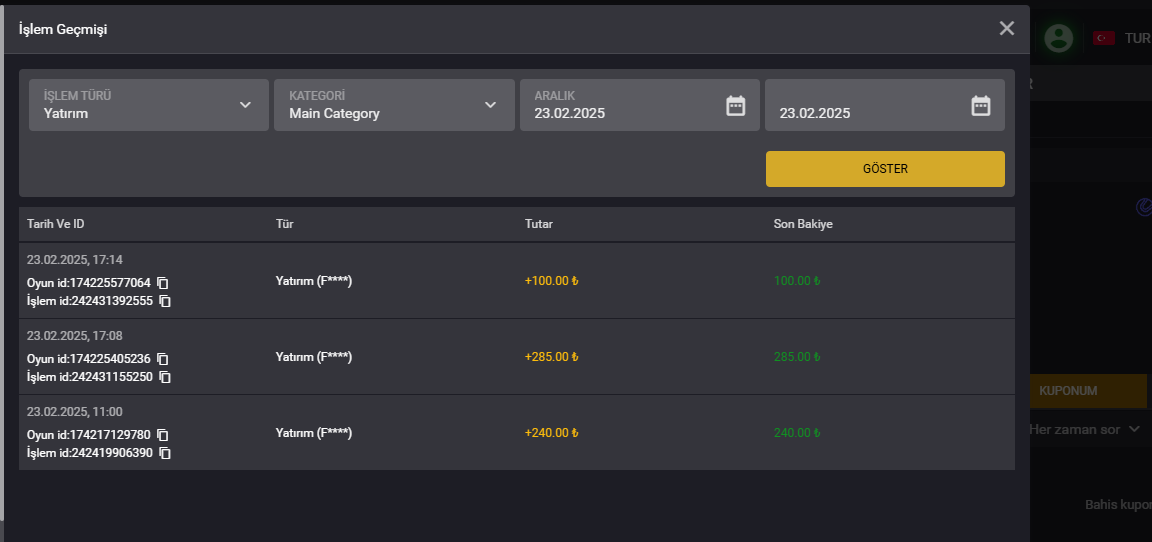The height and width of the screenshot is (542, 1152).
Task: Click the end date field 23.02.2025
Action: click(x=885, y=105)
